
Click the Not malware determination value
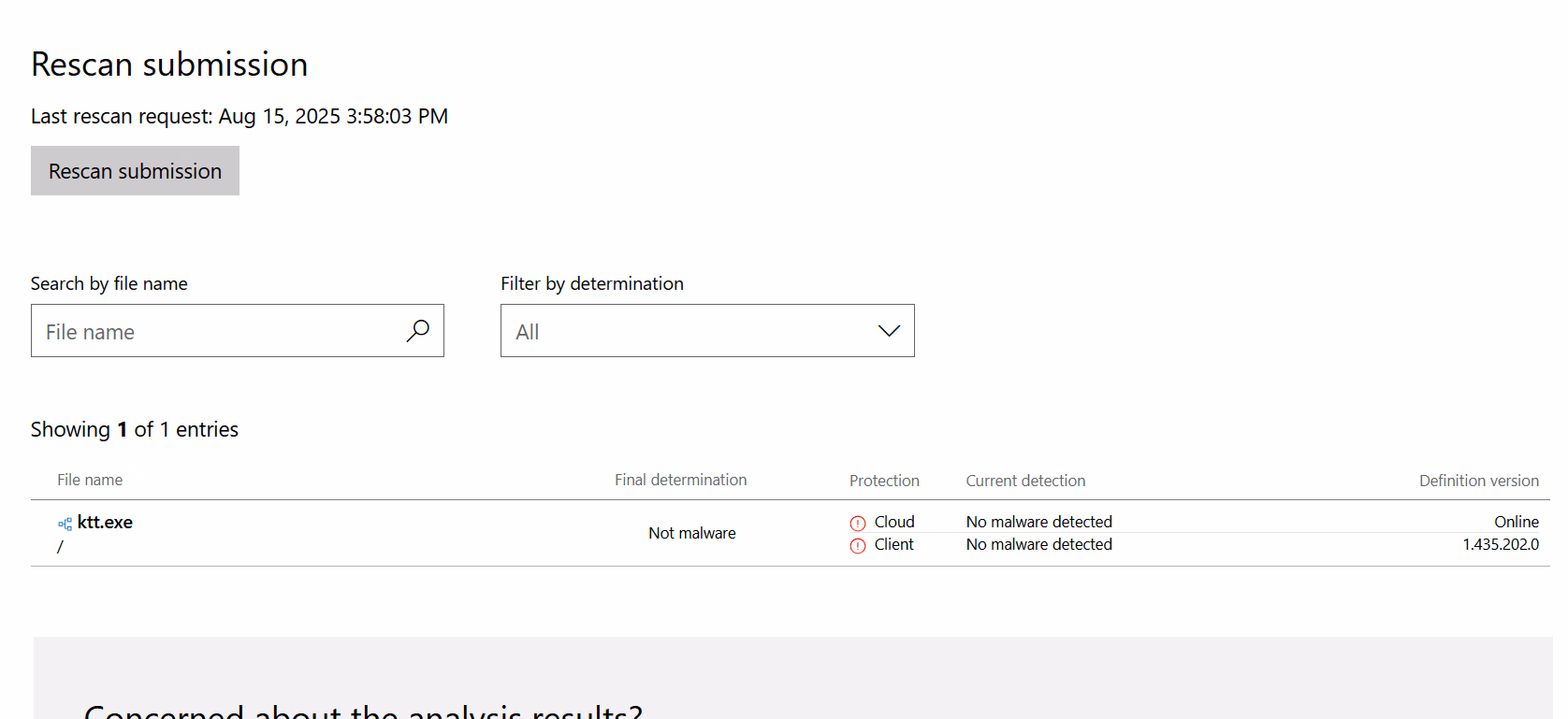coord(691,533)
